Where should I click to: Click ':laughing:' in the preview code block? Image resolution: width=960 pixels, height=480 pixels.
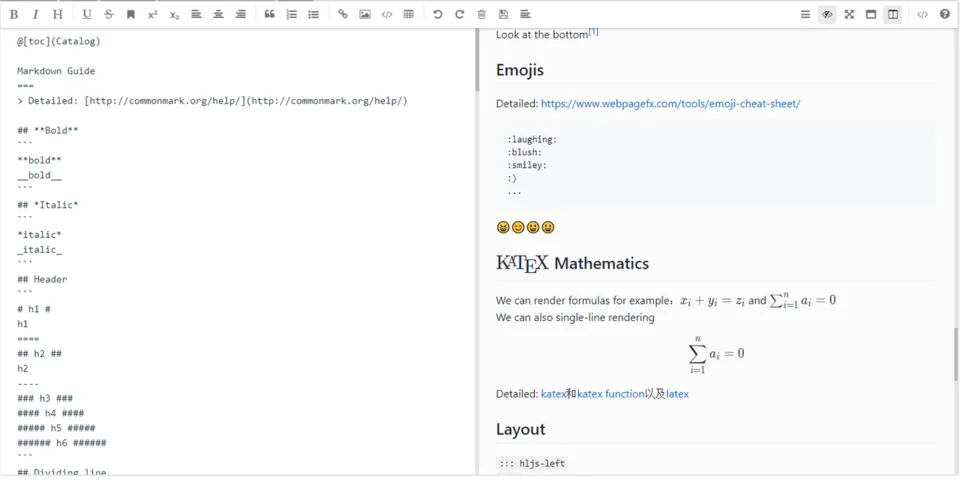coord(532,140)
